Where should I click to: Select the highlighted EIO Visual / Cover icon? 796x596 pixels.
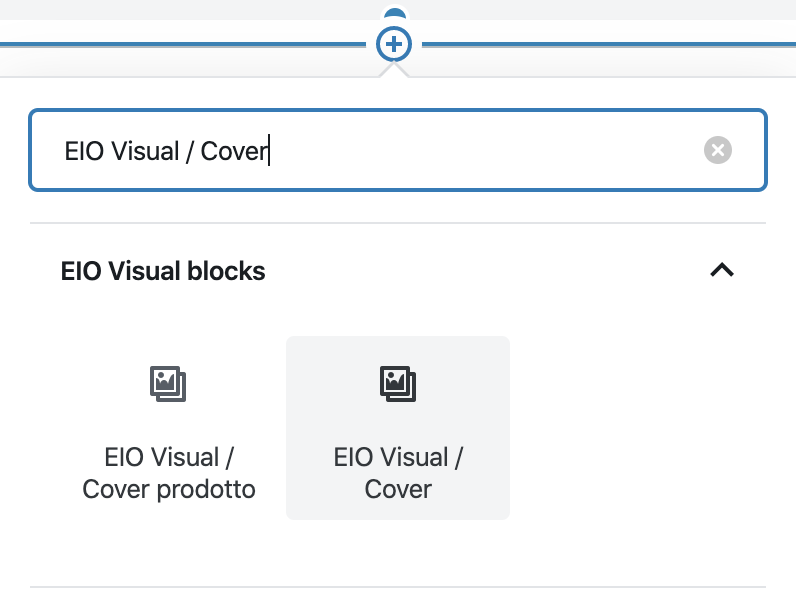click(x=398, y=384)
